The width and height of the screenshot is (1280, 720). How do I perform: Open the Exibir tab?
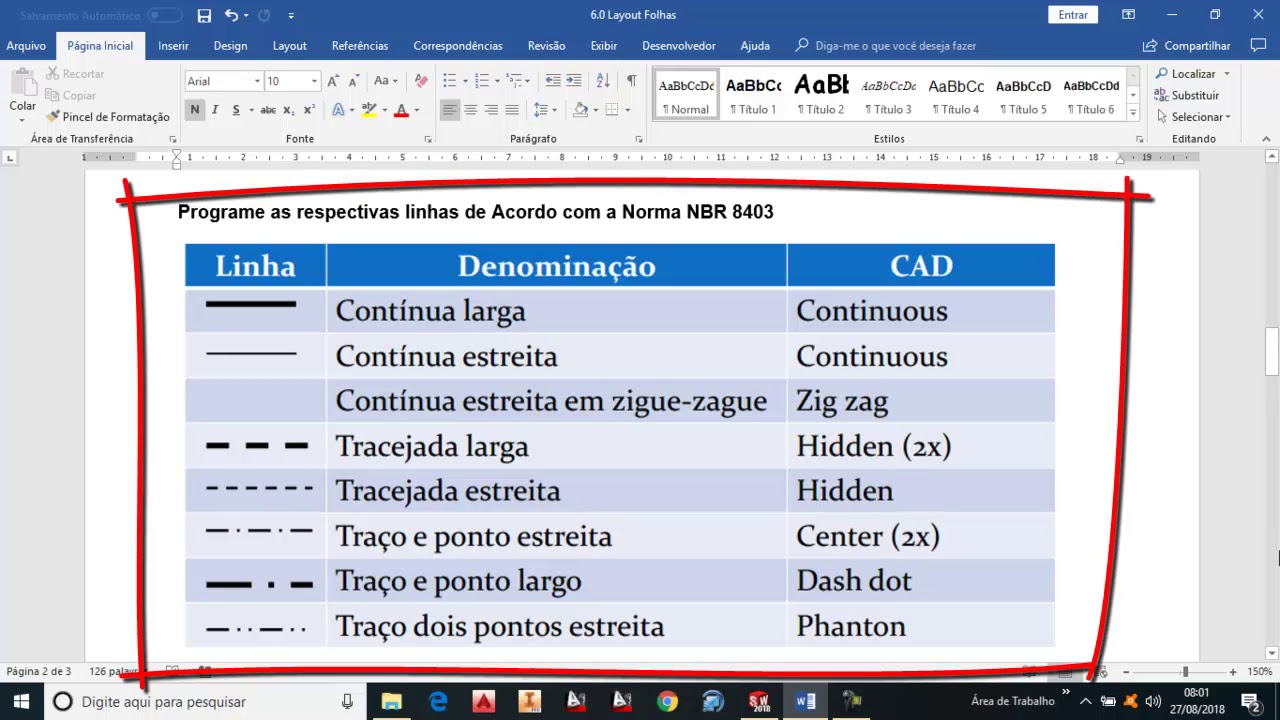(x=604, y=46)
